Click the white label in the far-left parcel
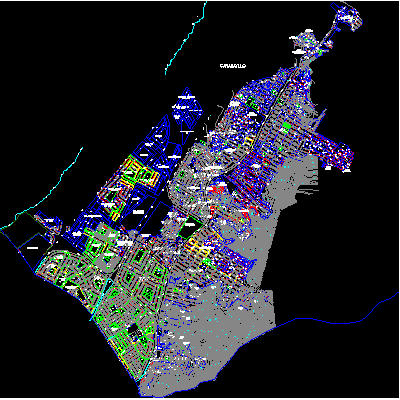 (x=32, y=248)
